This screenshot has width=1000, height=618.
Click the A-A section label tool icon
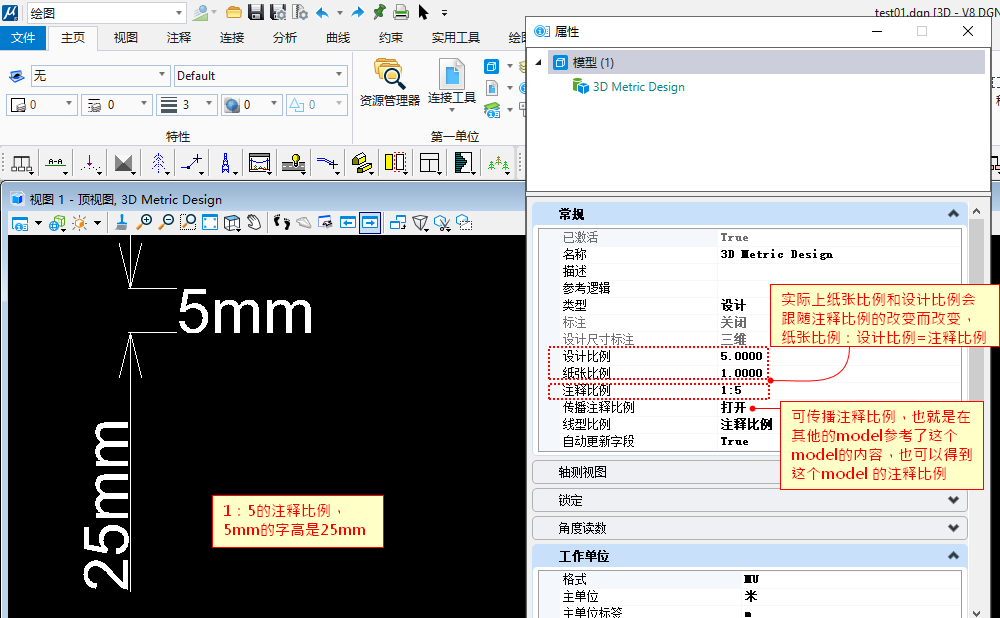55,164
